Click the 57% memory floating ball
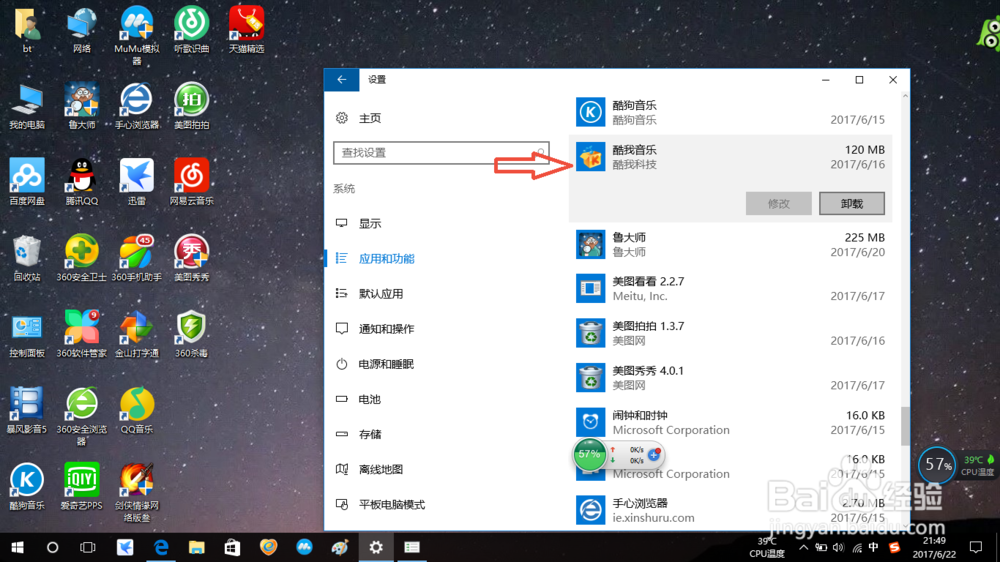The width and height of the screenshot is (1000, 562). (x=589, y=455)
